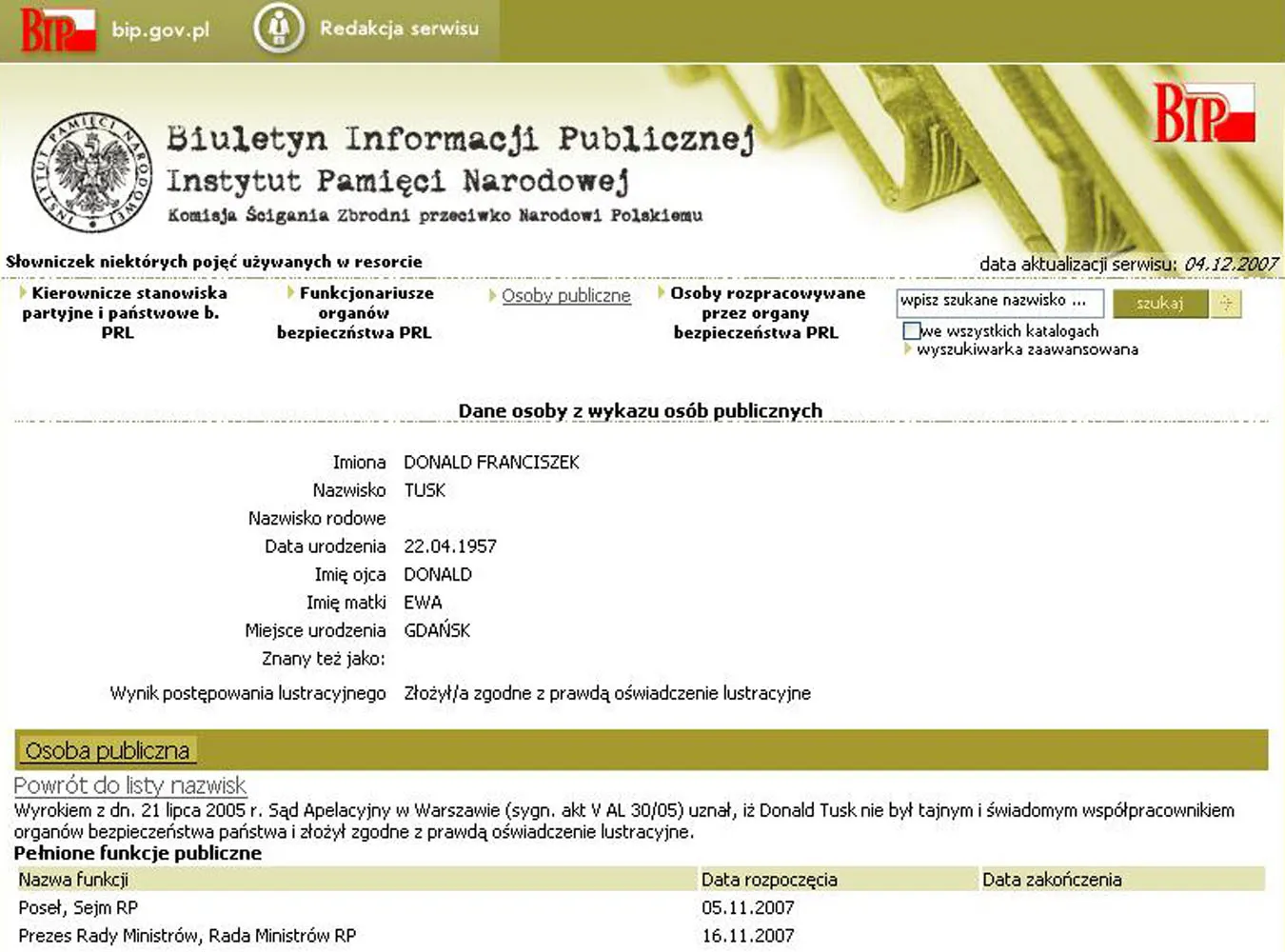
Task: Click arrow marker next to Osoby publiczne
Action: (492, 296)
